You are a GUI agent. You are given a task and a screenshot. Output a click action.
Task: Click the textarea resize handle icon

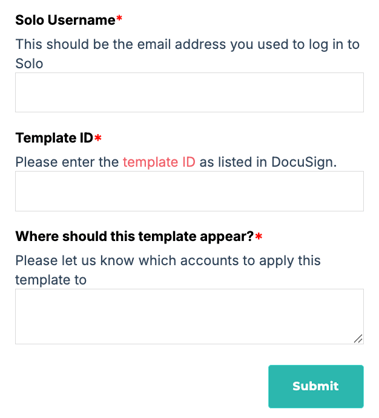(x=358, y=339)
